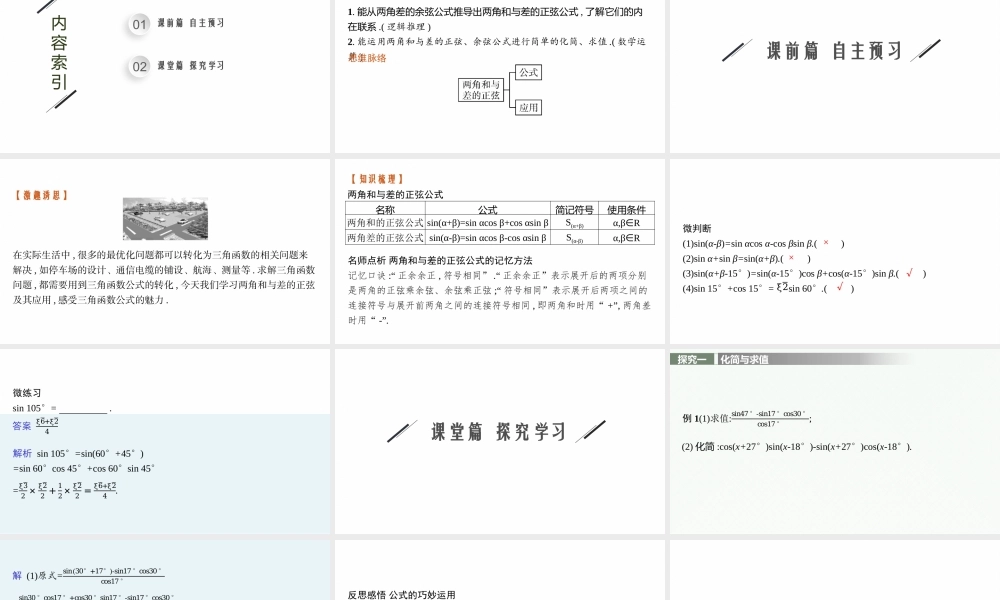Select the "01" circle icon beside 课前篇
Viewport: 1000px width, 600px height.
click(138, 25)
